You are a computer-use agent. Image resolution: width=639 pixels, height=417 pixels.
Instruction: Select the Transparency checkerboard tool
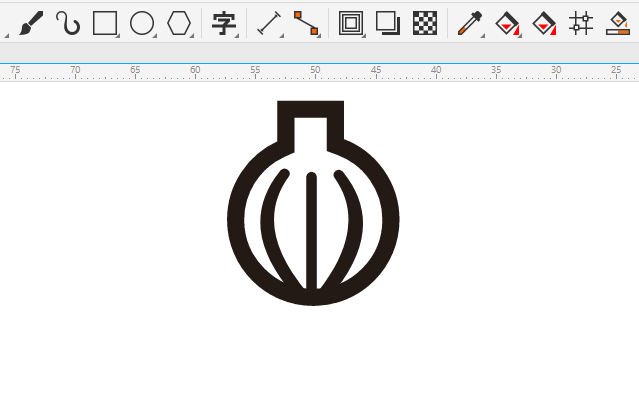coord(425,23)
